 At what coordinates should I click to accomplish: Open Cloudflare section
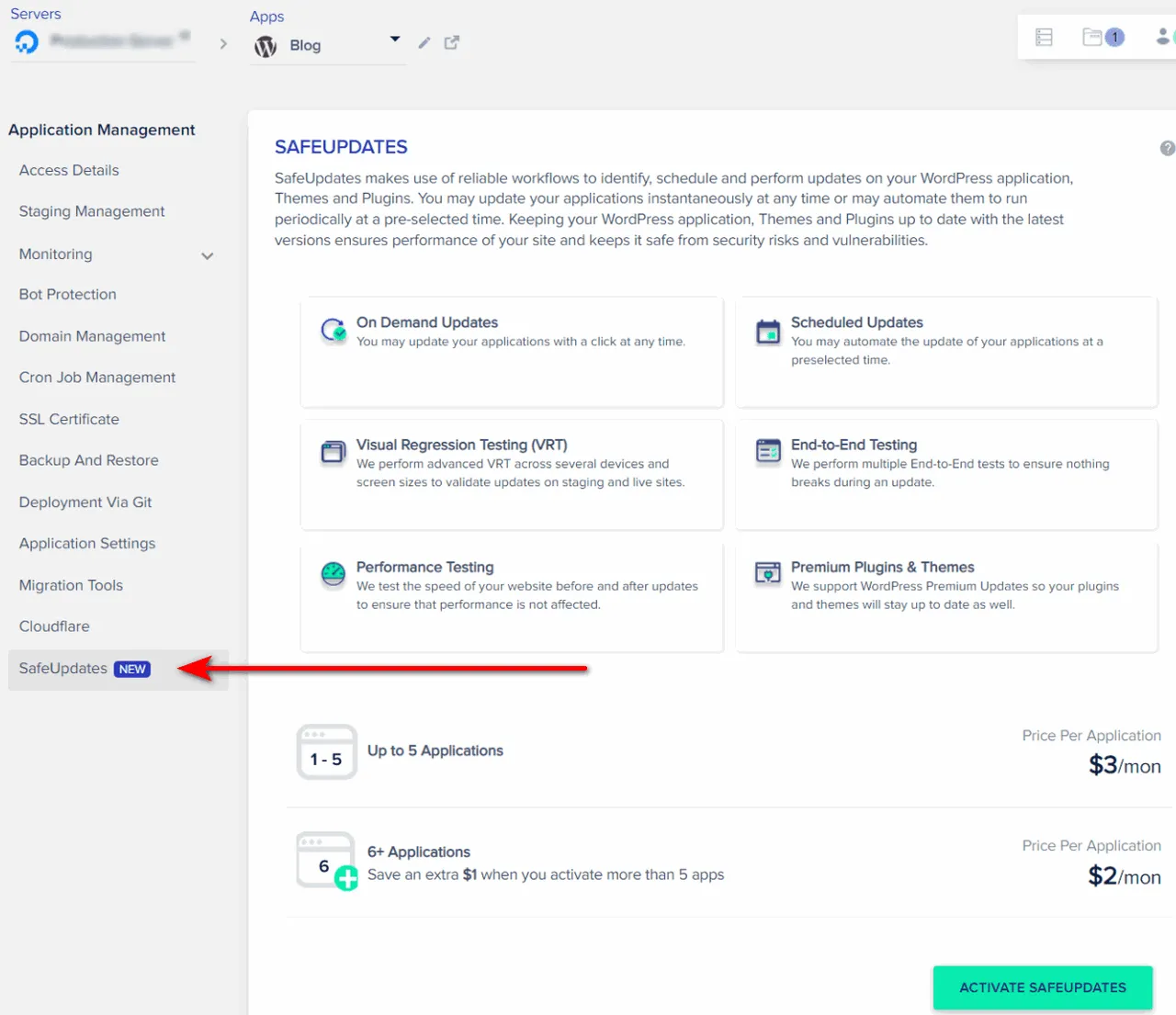point(54,626)
